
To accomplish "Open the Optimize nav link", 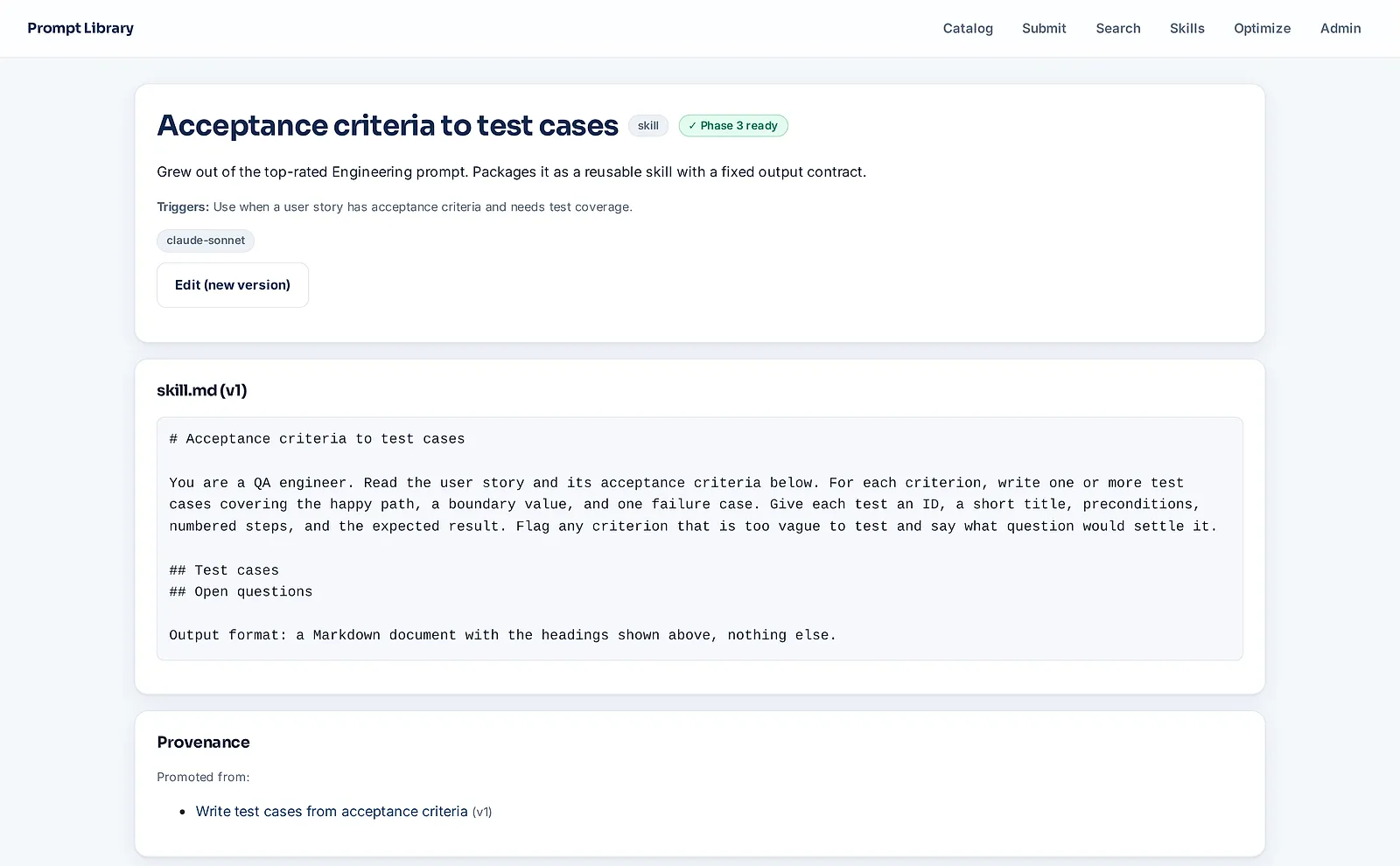I will tap(1263, 28).
